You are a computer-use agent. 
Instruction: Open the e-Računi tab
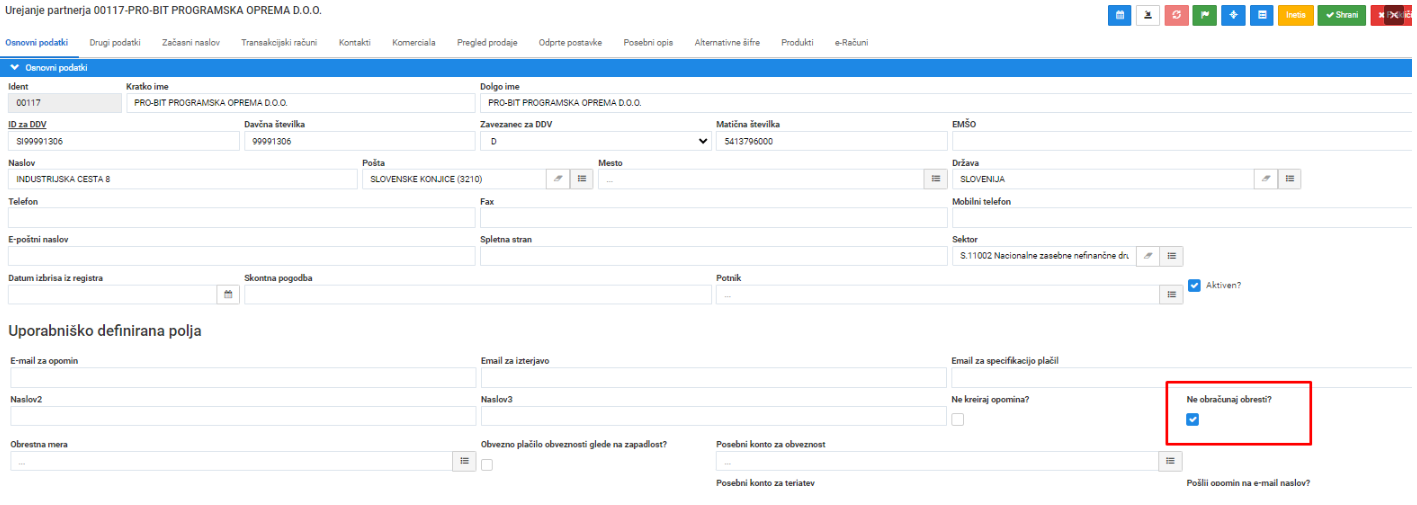[852, 43]
